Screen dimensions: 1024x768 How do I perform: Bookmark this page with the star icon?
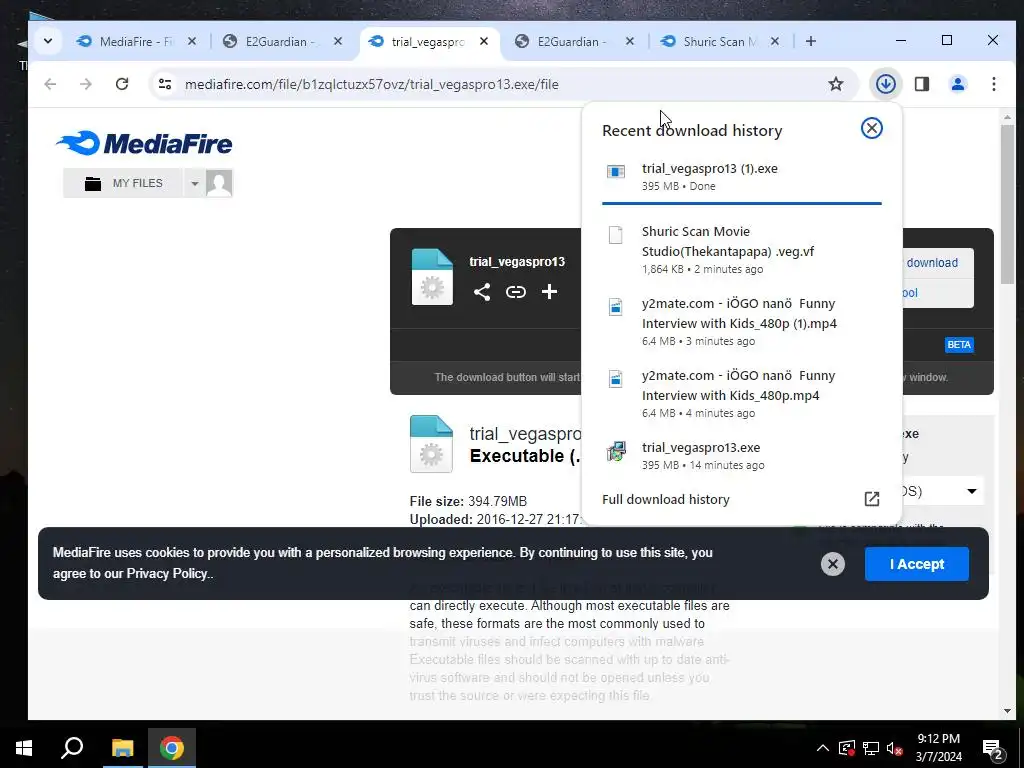coord(836,84)
